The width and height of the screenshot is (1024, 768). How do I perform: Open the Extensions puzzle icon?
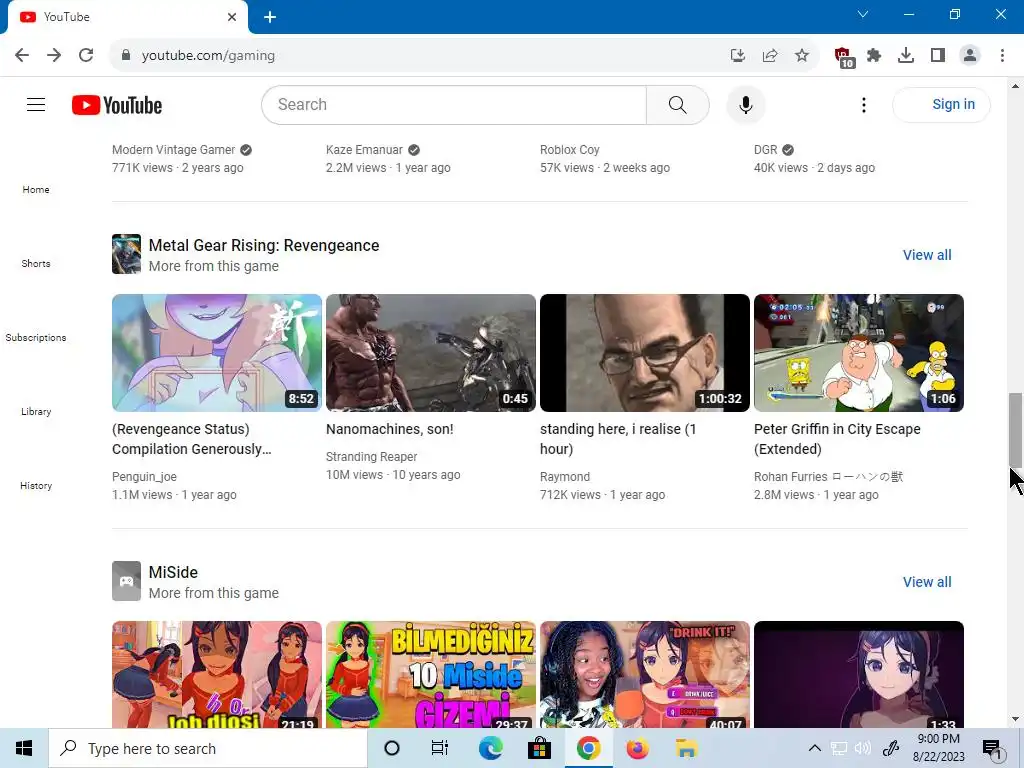pyautogui.click(x=874, y=56)
